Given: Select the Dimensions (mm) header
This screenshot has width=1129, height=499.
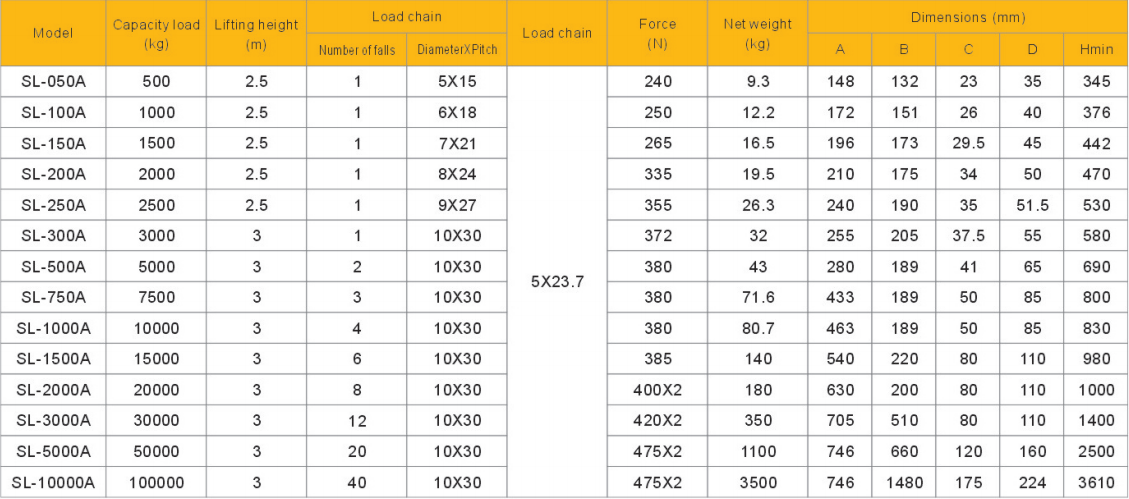Looking at the screenshot, I should pyautogui.click(x=968, y=17).
